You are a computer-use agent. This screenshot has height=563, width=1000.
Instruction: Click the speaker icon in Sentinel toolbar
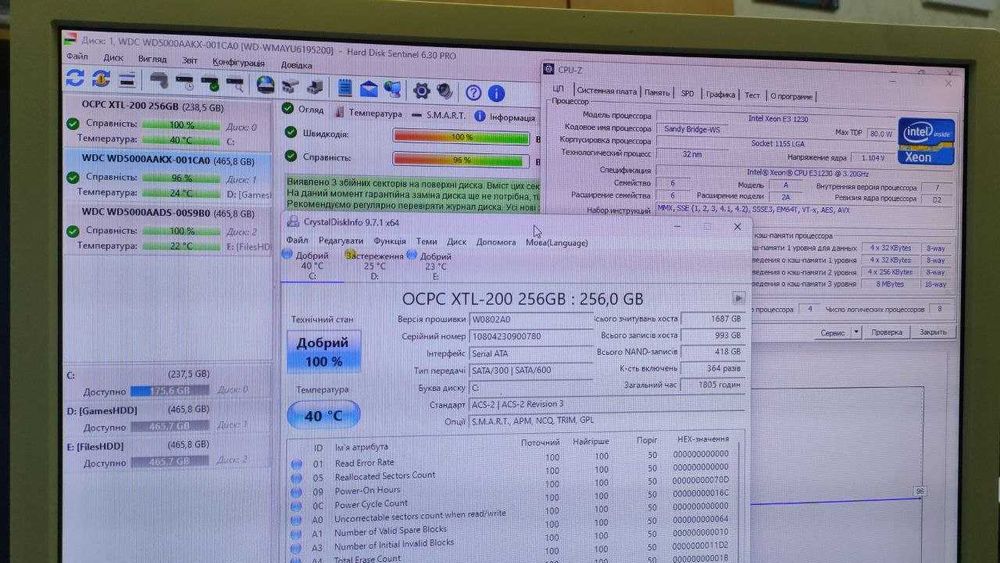click(445, 91)
